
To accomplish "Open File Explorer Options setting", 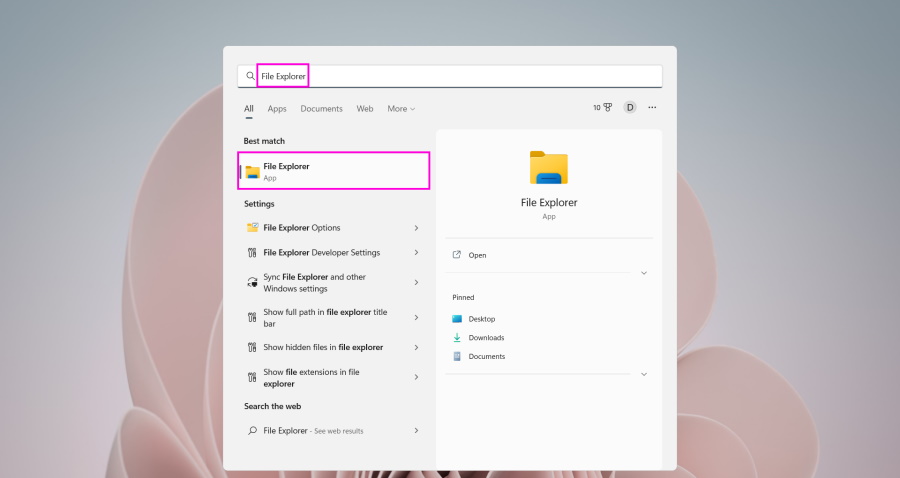I will [x=301, y=228].
